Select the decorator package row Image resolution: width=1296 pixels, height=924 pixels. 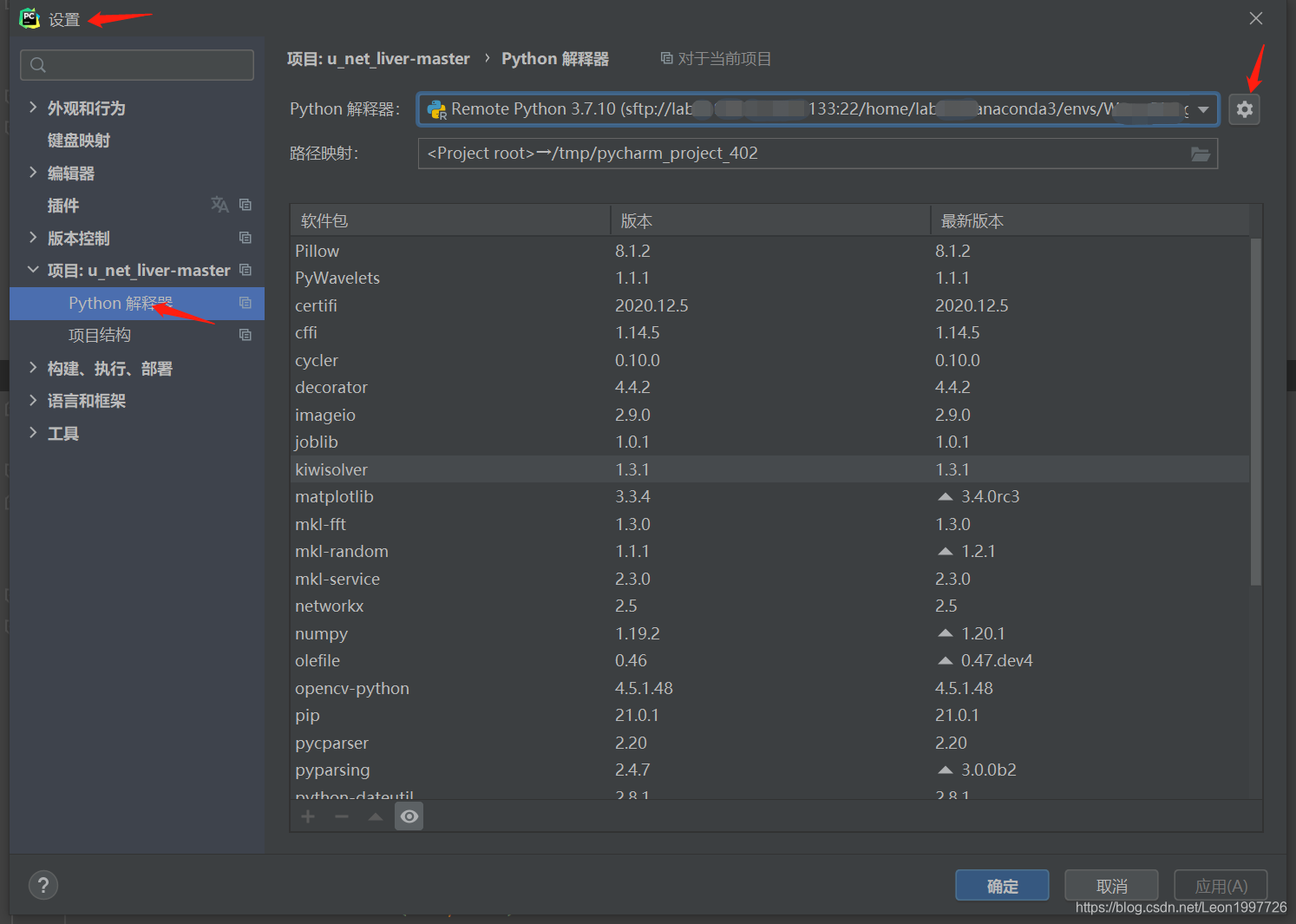[x=770, y=387]
